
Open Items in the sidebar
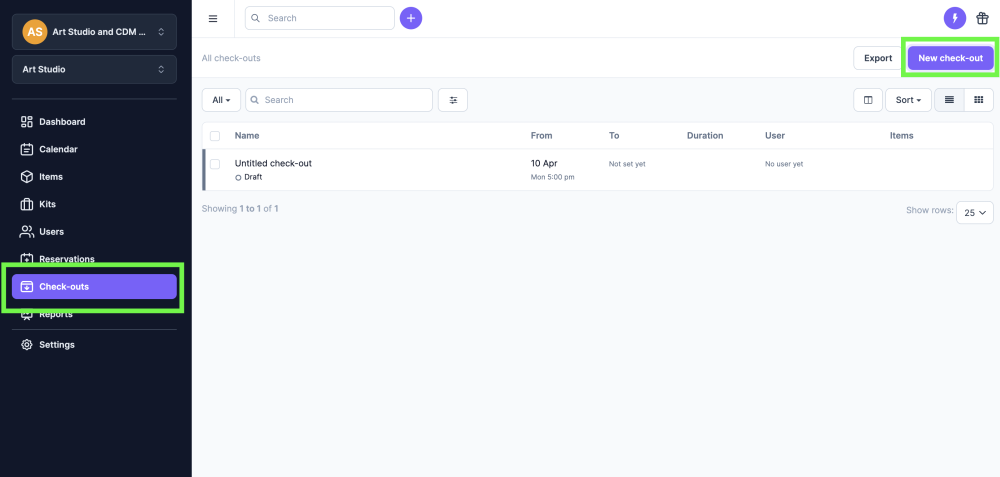50,177
